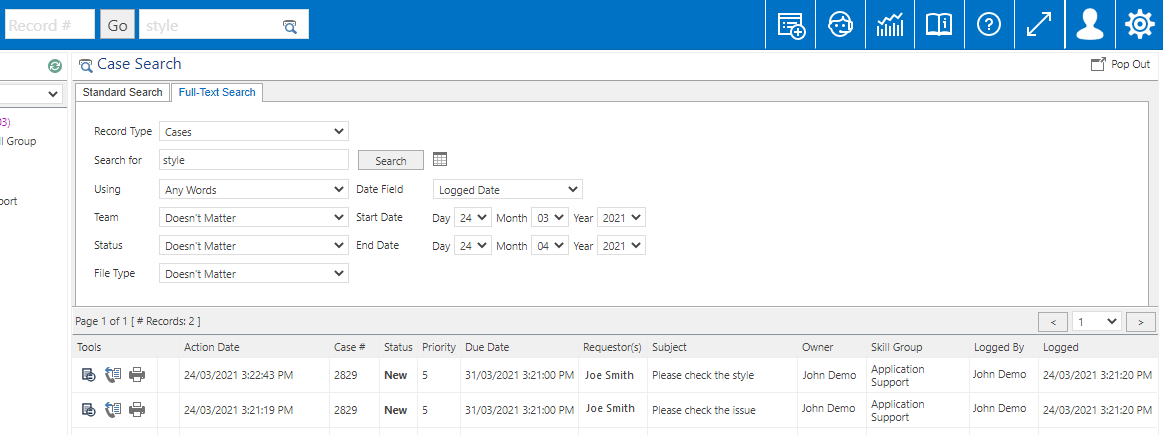Click the green refresh icon in sidebar
Image resolution: width=1163 pixels, height=435 pixels.
(x=54, y=66)
